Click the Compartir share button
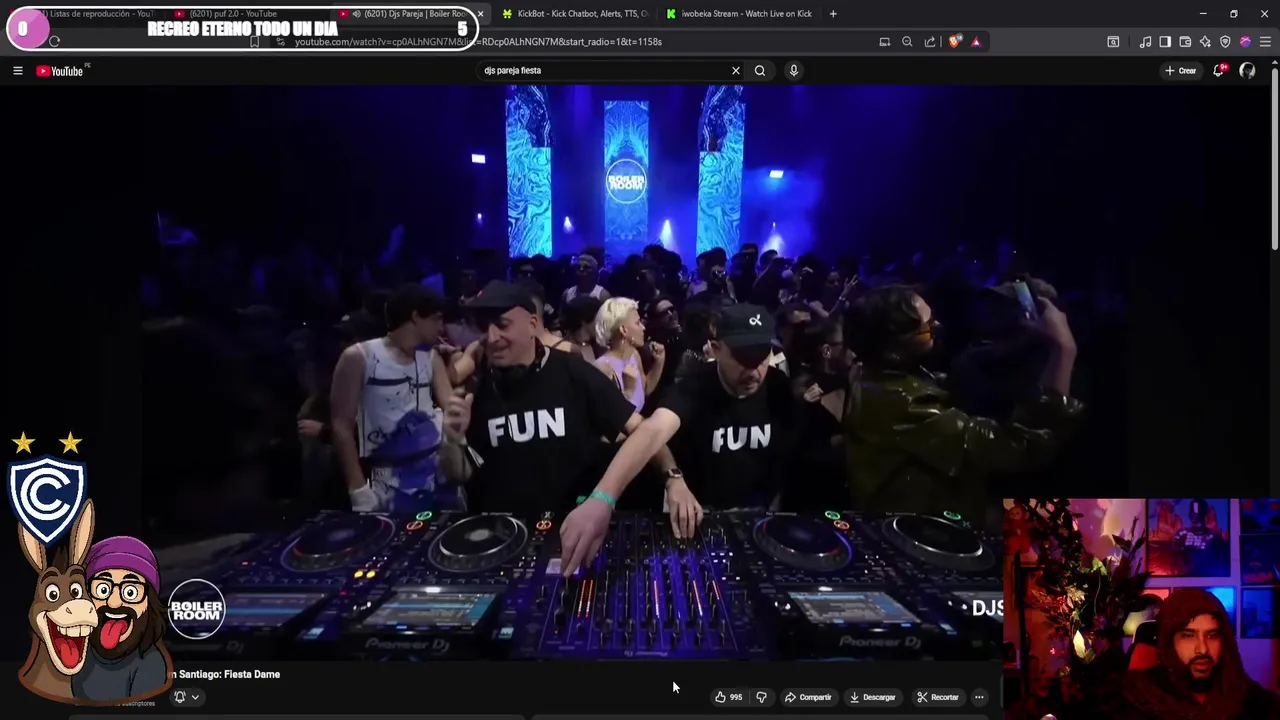The height and width of the screenshot is (720, 1280). [808, 697]
